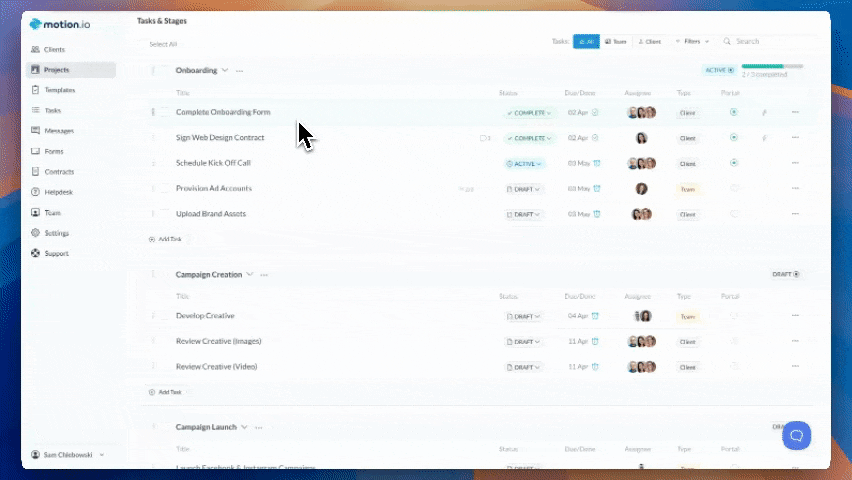Image resolution: width=852 pixels, height=480 pixels.
Task: Toggle portal visibility for Schedule Kick Off Call
Action: [x=734, y=163]
